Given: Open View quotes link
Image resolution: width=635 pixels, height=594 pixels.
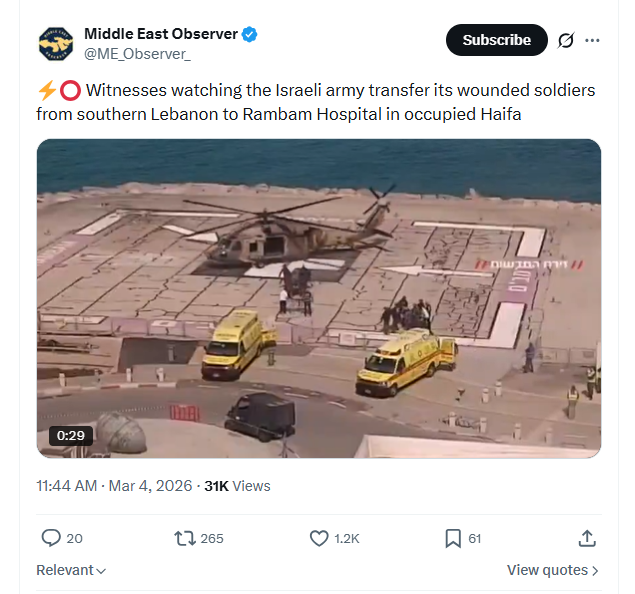Looking at the screenshot, I should pos(553,570).
